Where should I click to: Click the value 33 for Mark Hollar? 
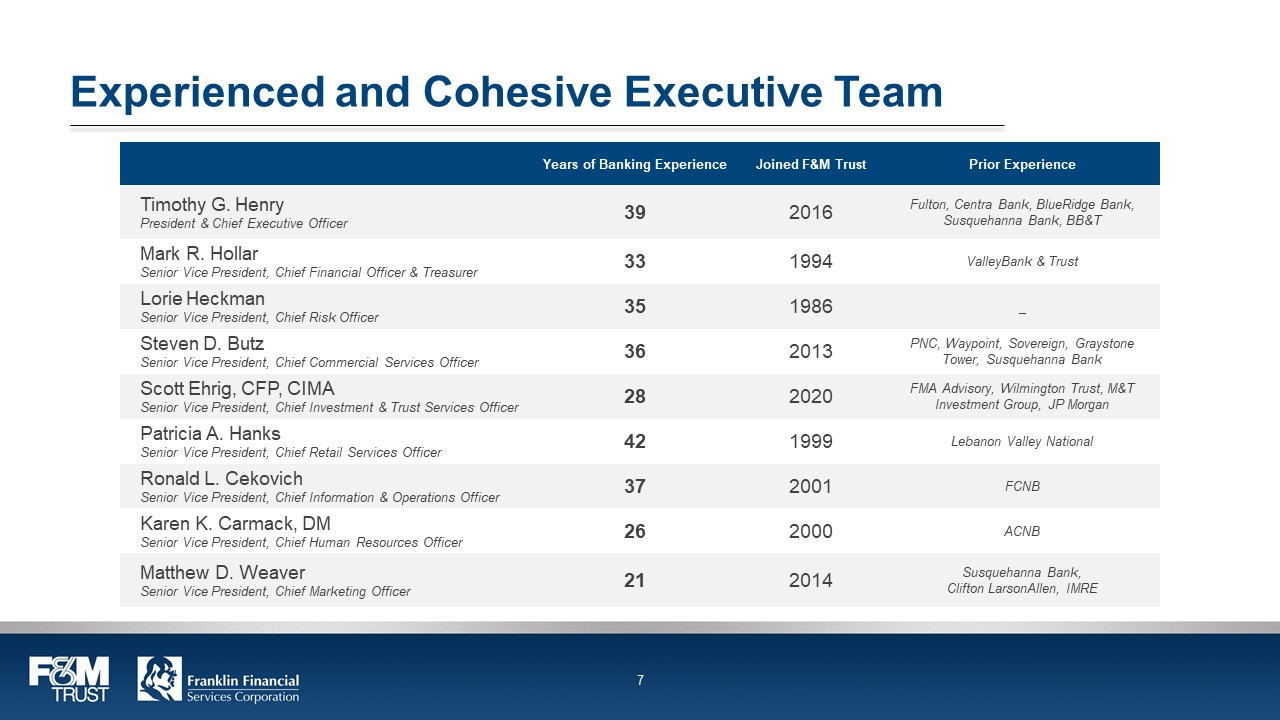pyautogui.click(x=634, y=261)
